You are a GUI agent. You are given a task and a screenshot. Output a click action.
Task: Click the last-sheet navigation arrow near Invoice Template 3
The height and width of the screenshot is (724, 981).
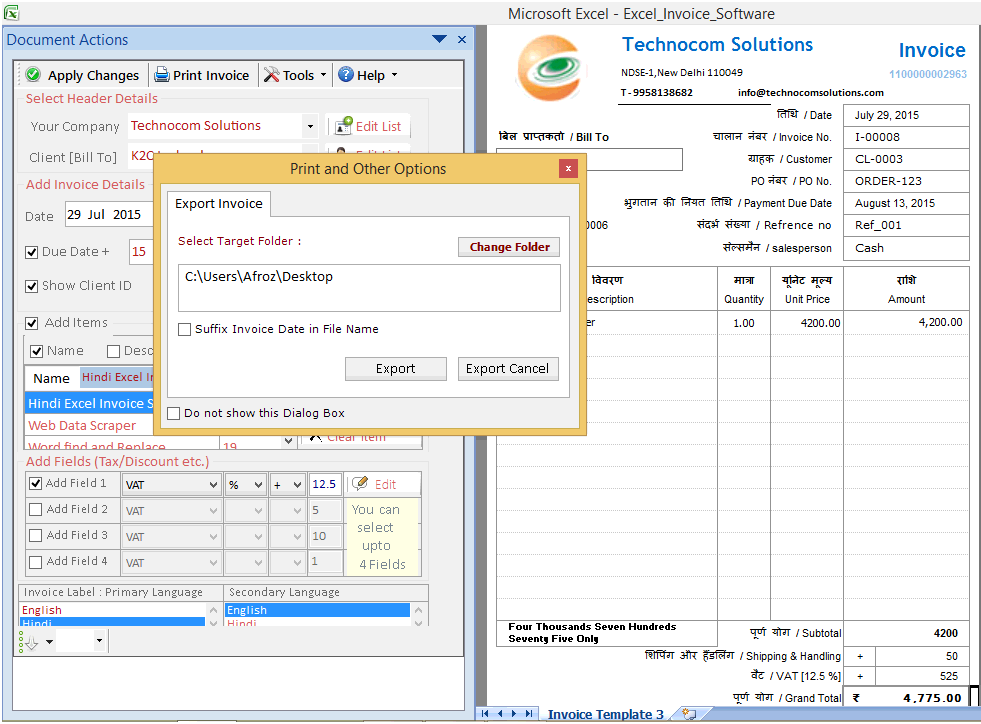click(530, 713)
